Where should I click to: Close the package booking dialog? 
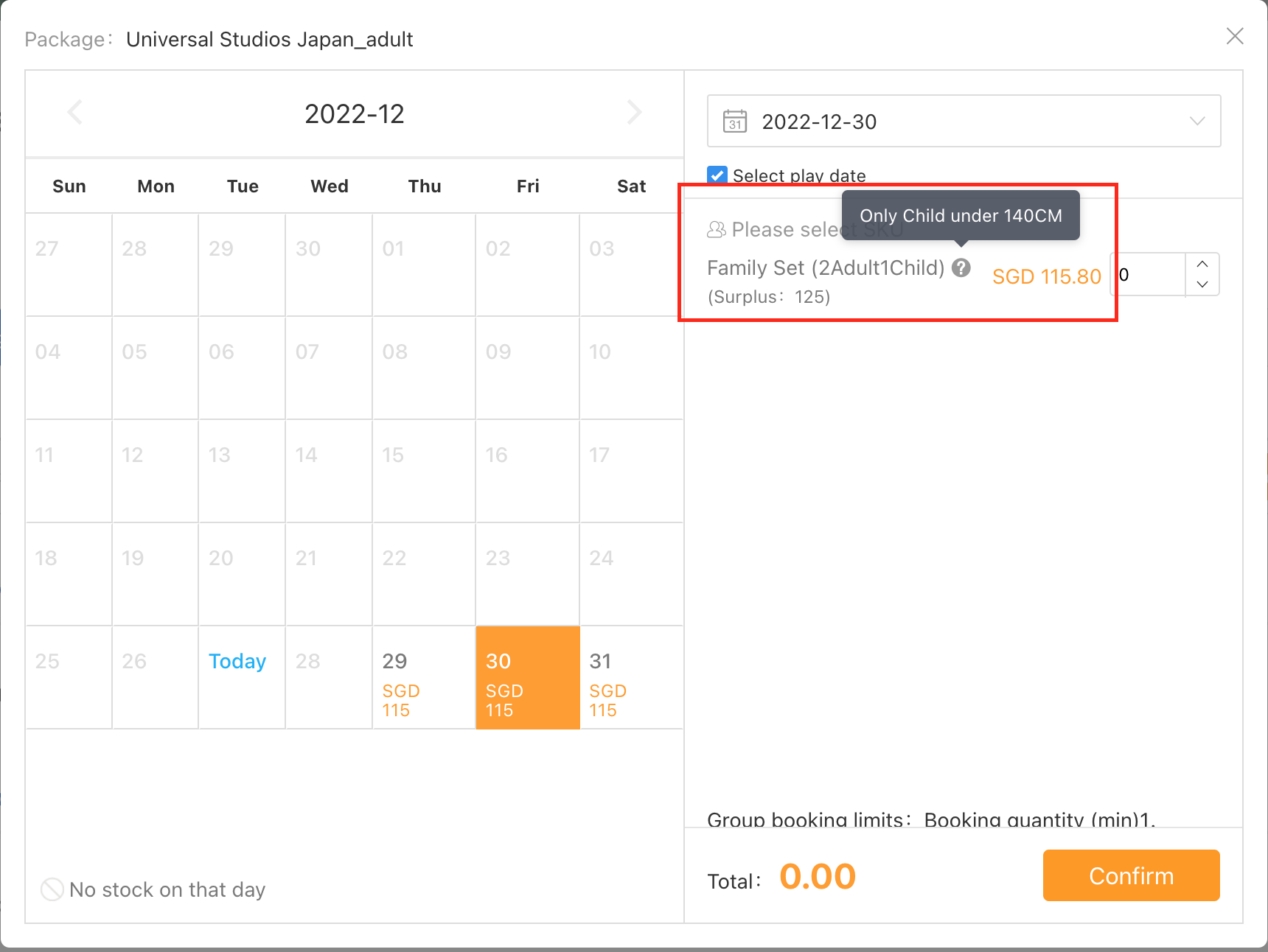(x=1235, y=36)
